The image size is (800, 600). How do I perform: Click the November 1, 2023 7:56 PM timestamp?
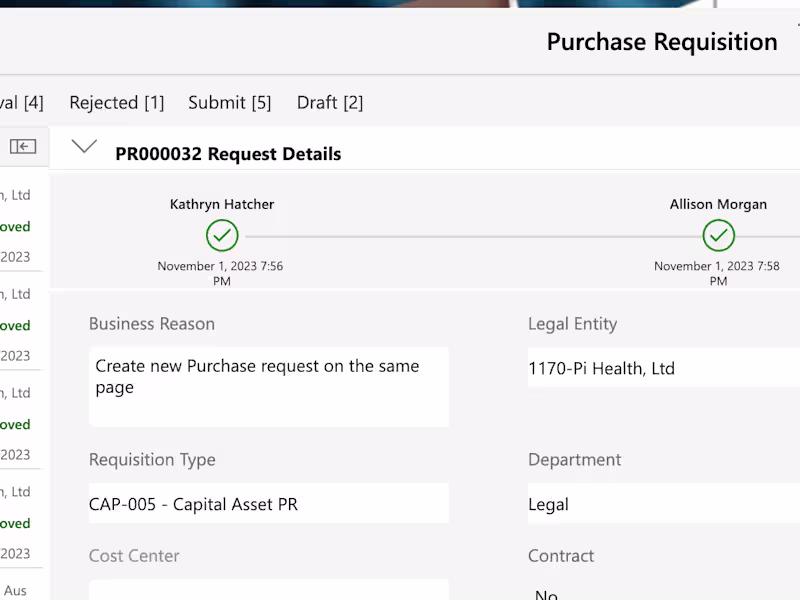coord(221,273)
